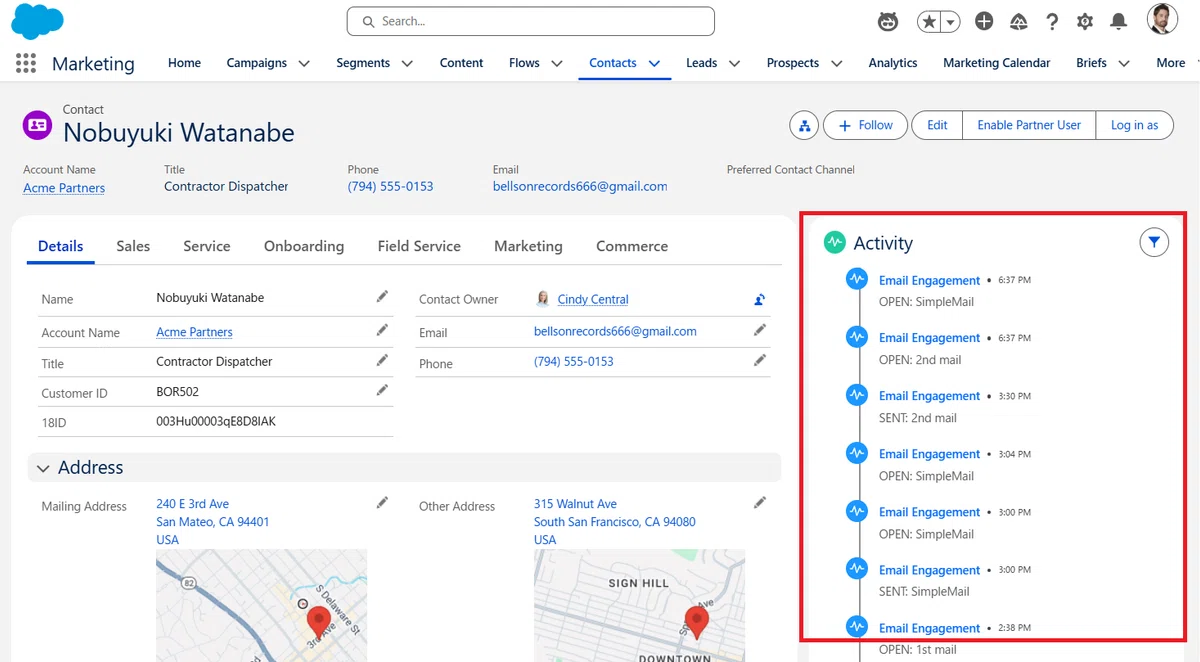Image resolution: width=1200 pixels, height=662 pixels.
Task: Edit the Account Name pencil icon
Action: pyautogui.click(x=382, y=330)
